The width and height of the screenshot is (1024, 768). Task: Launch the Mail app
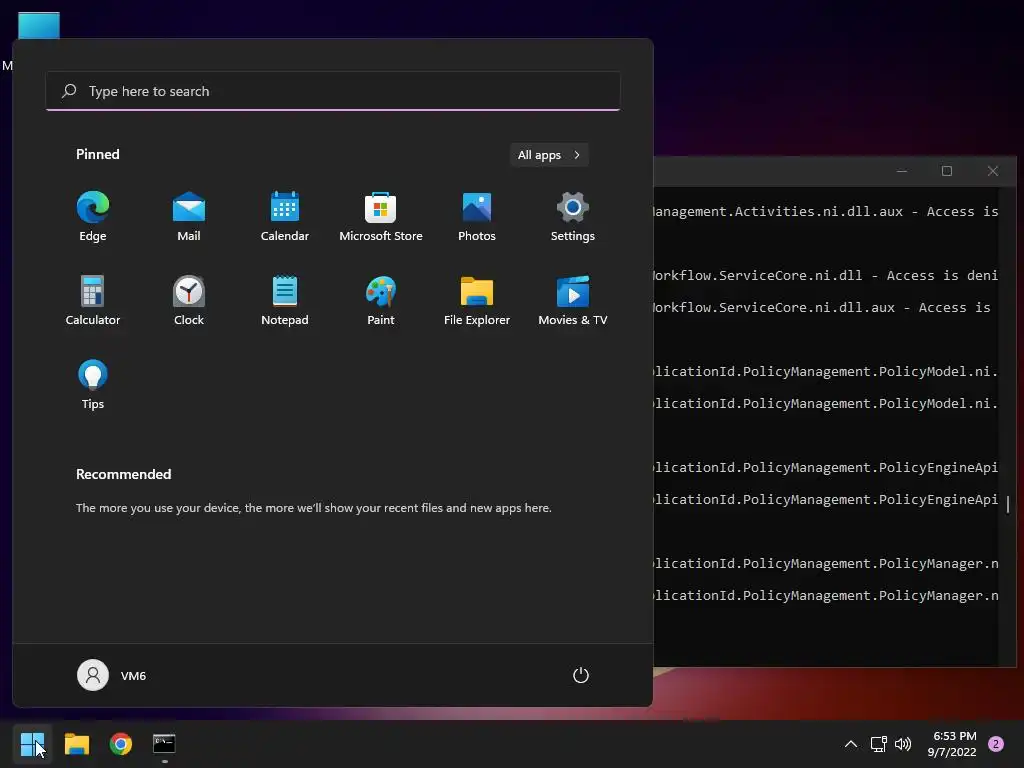click(x=189, y=217)
